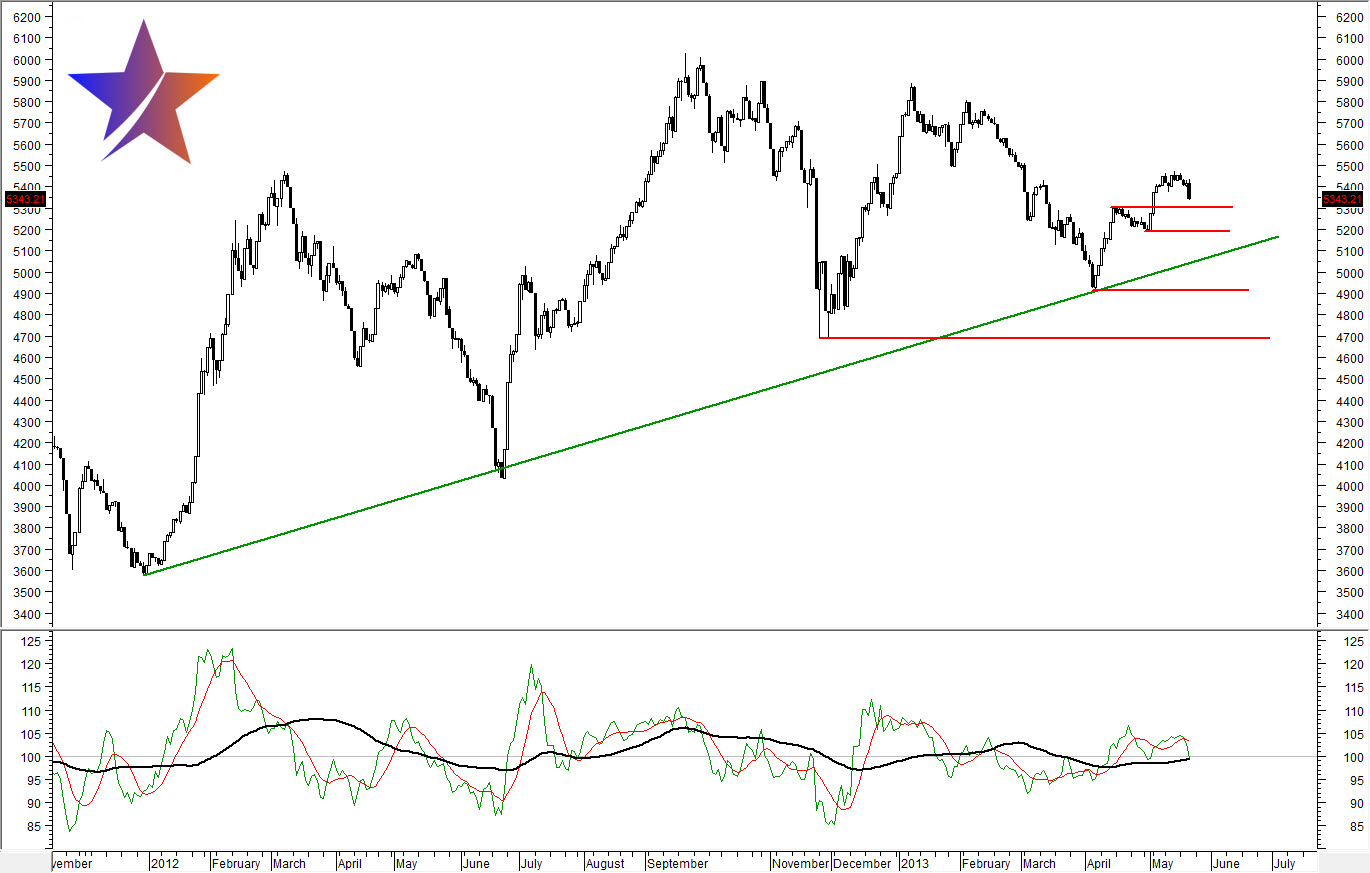Select the long red support line at 4700

tap(1044, 338)
